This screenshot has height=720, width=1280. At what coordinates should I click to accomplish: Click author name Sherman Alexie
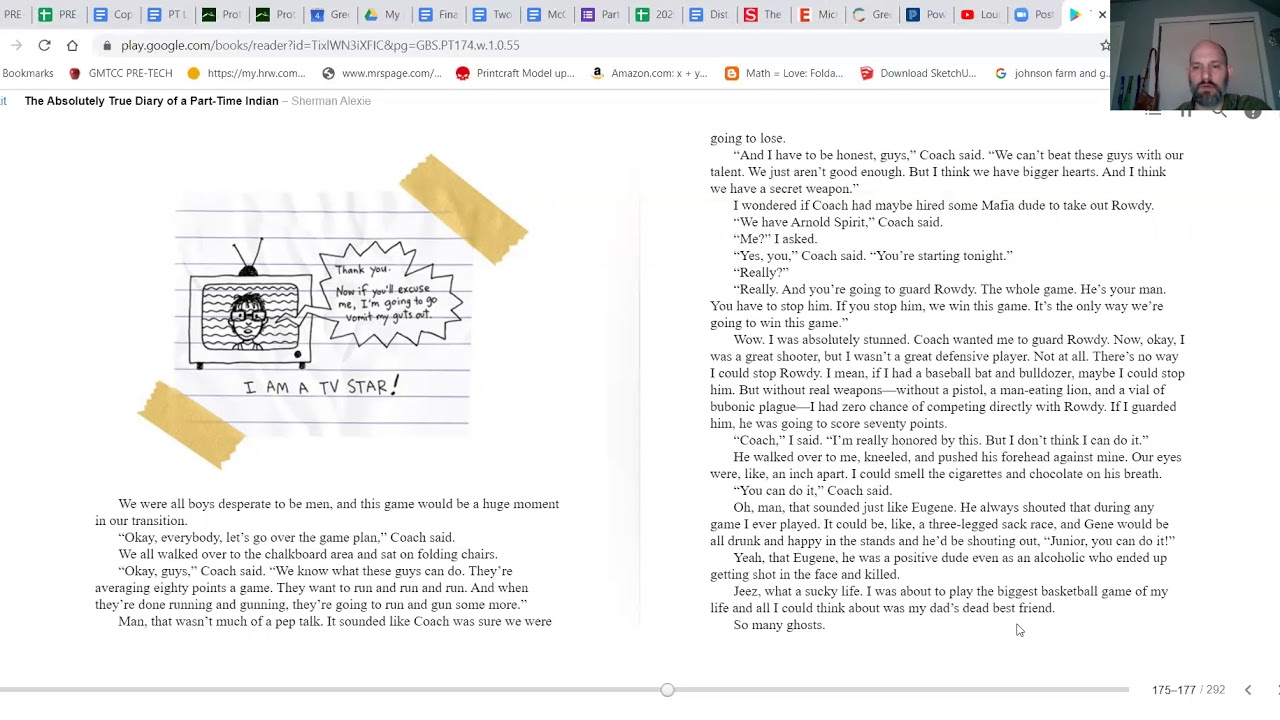point(331,101)
